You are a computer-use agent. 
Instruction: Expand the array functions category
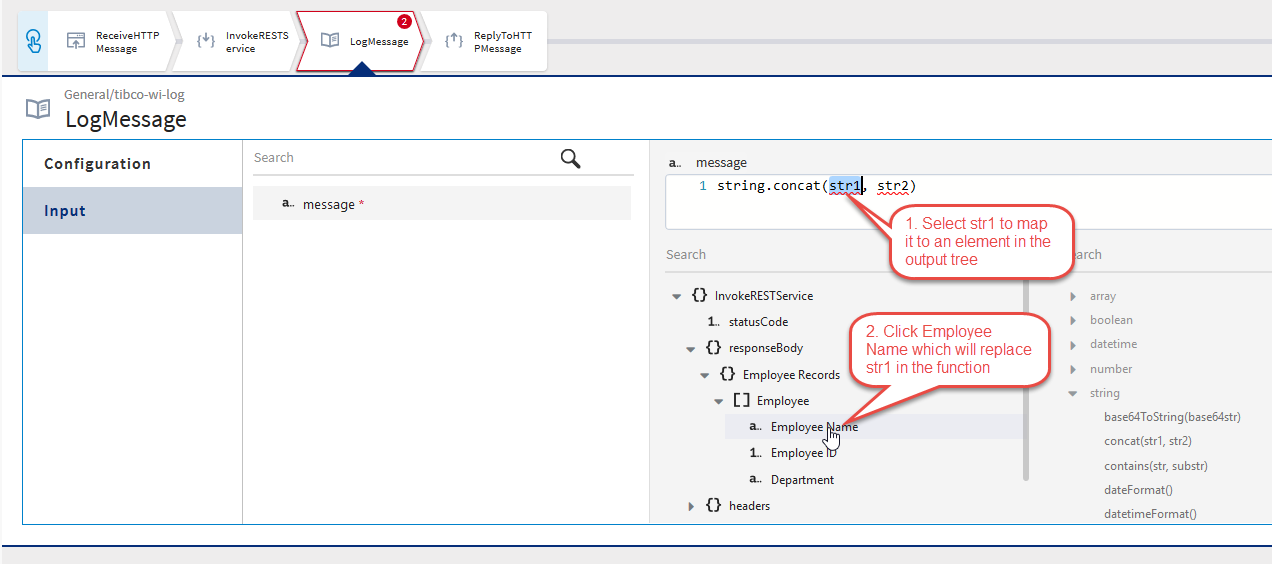[x=1074, y=297]
